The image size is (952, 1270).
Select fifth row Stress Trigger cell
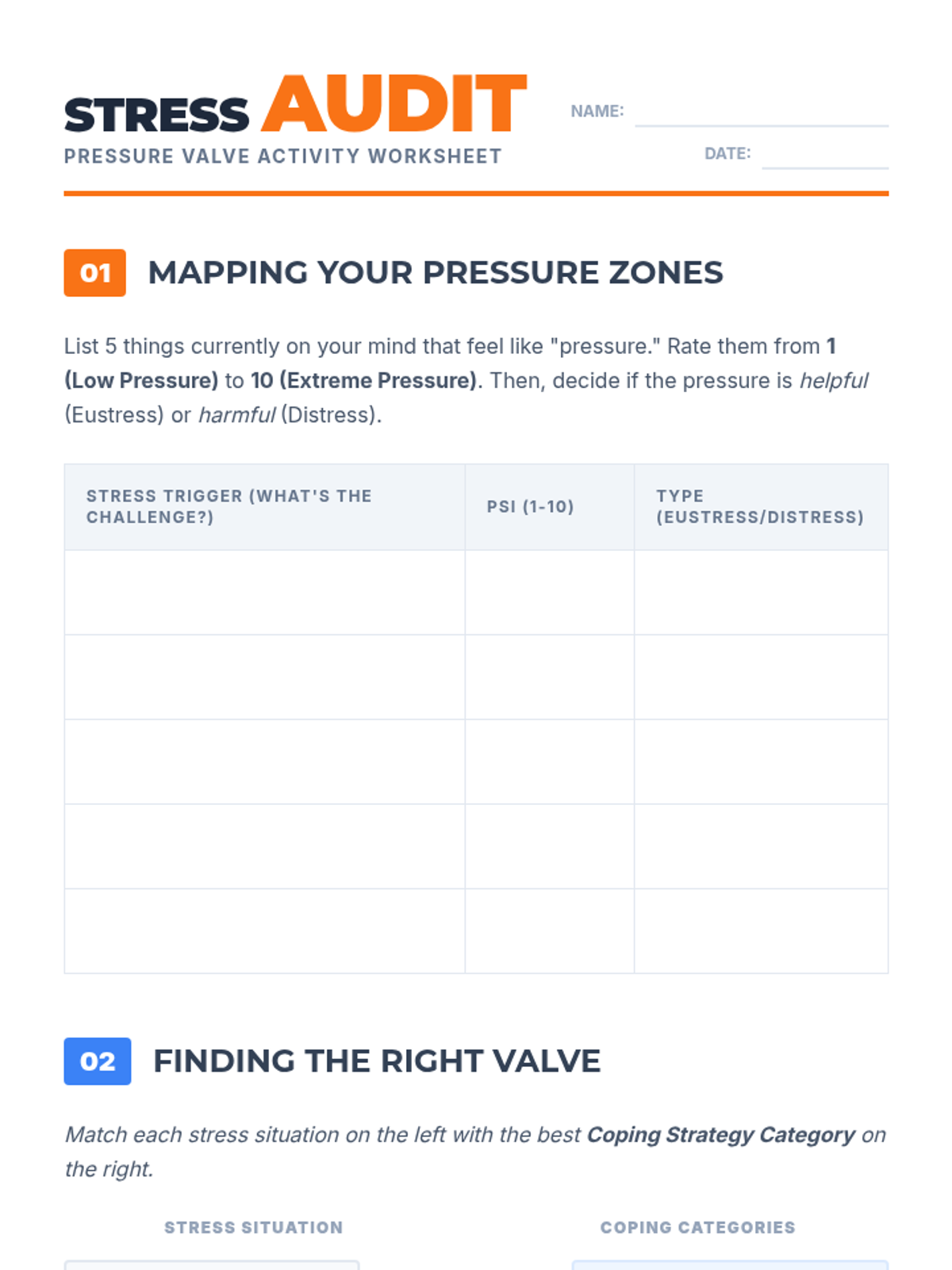tap(265, 931)
